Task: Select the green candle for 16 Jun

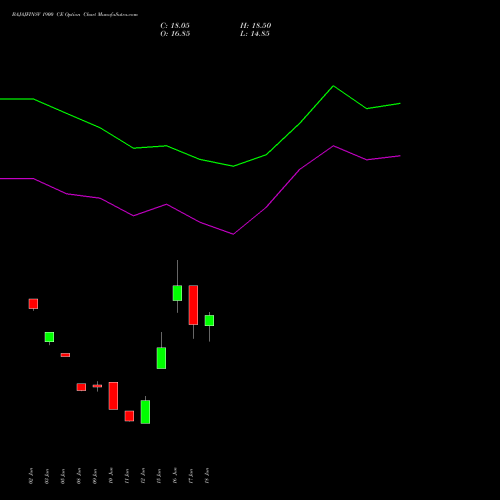Action: click(x=177, y=293)
